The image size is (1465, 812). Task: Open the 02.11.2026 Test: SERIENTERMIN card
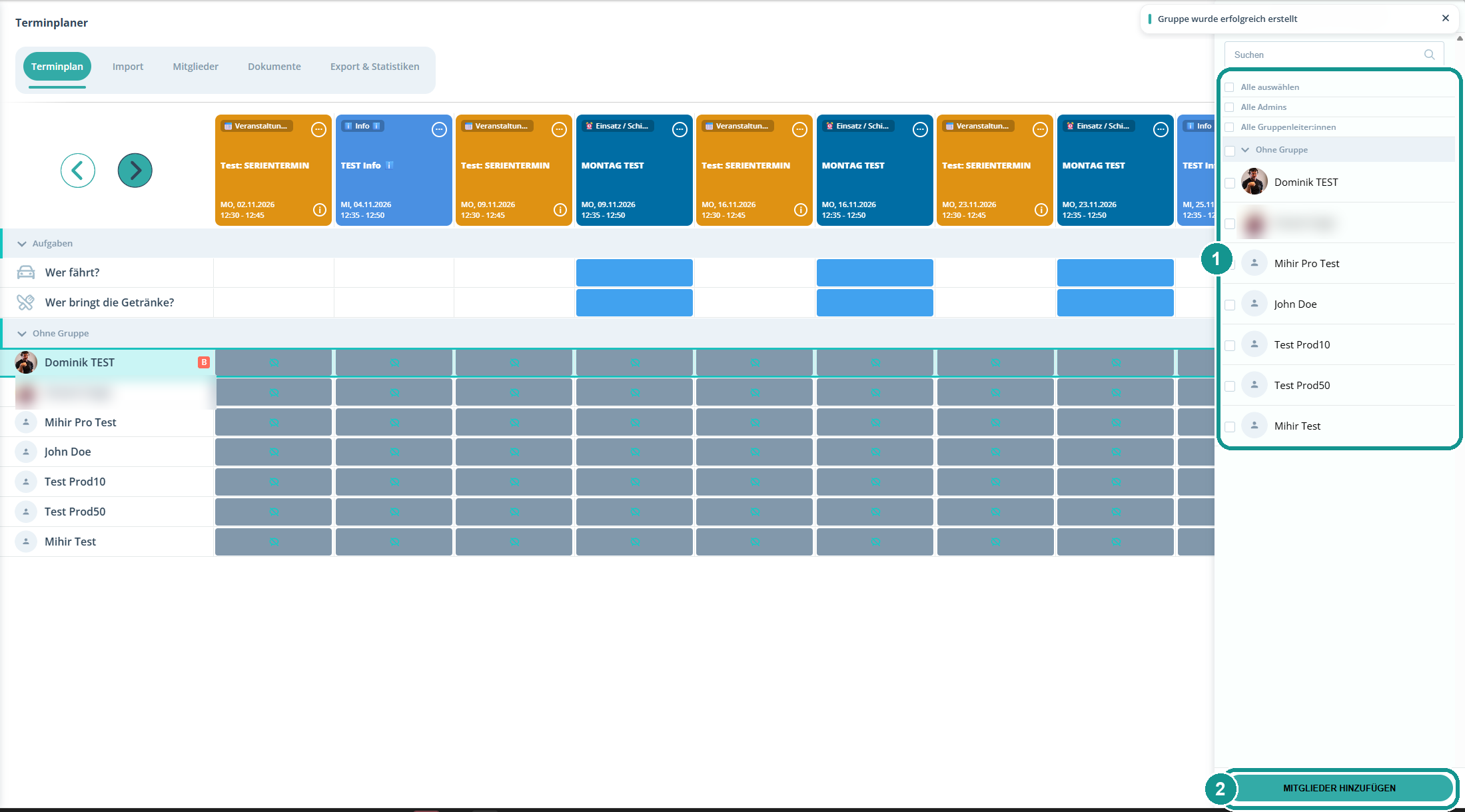point(273,171)
